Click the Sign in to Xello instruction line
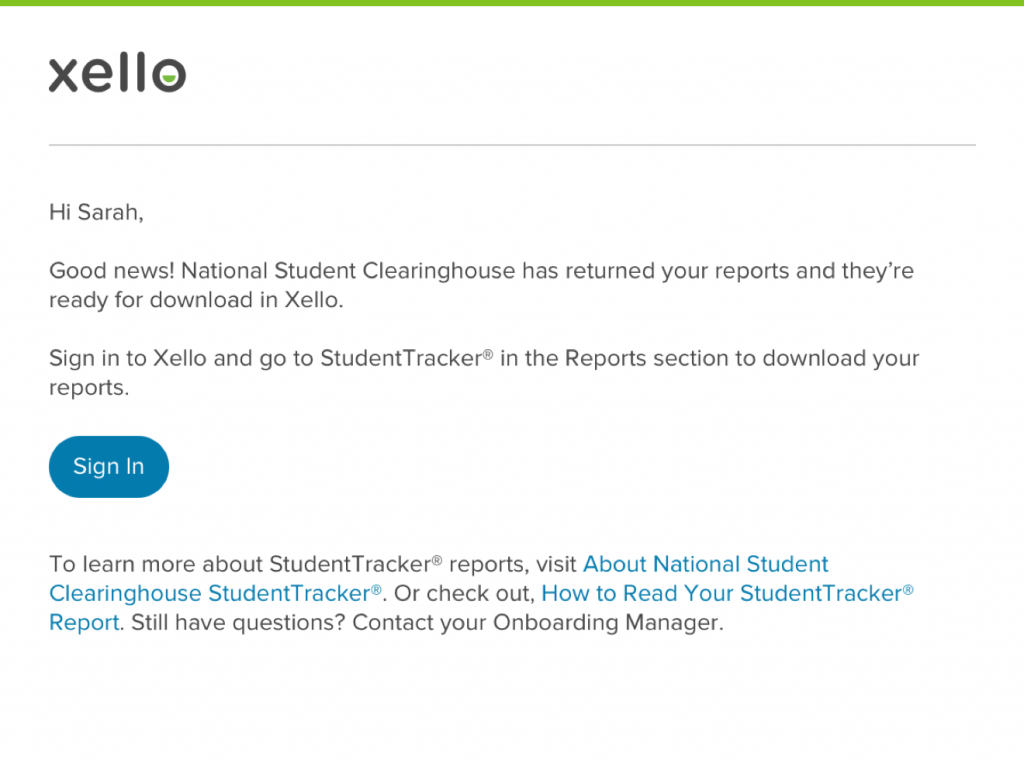This screenshot has height=760, width=1024. [484, 358]
